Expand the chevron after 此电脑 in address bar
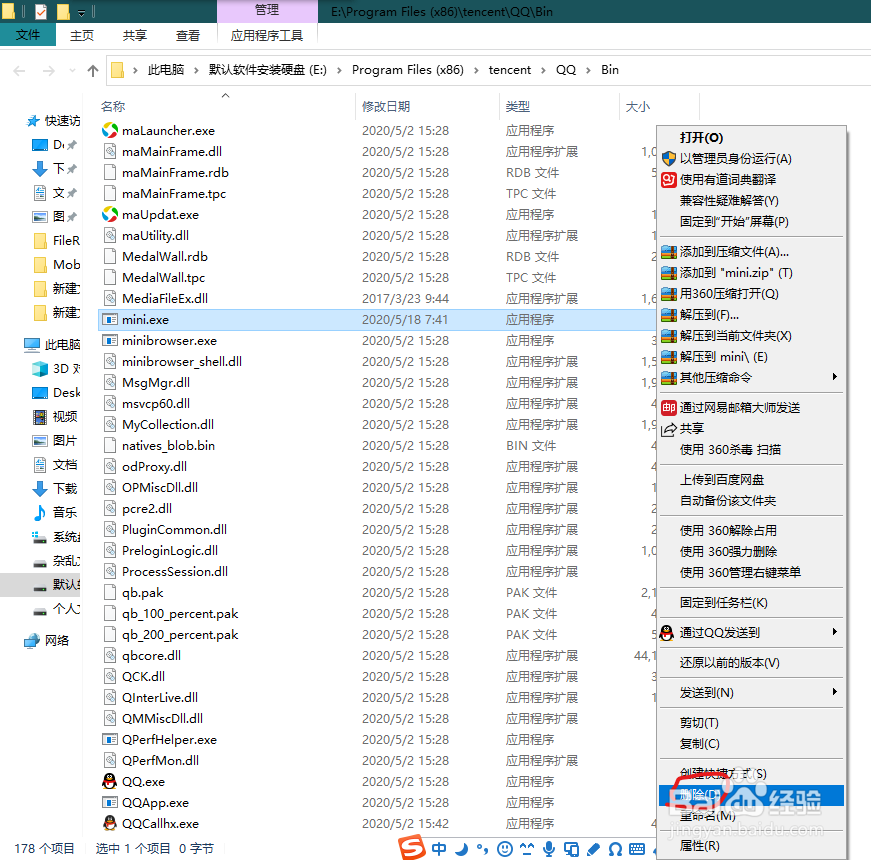Viewport: 871px width, 860px height. tap(196, 70)
